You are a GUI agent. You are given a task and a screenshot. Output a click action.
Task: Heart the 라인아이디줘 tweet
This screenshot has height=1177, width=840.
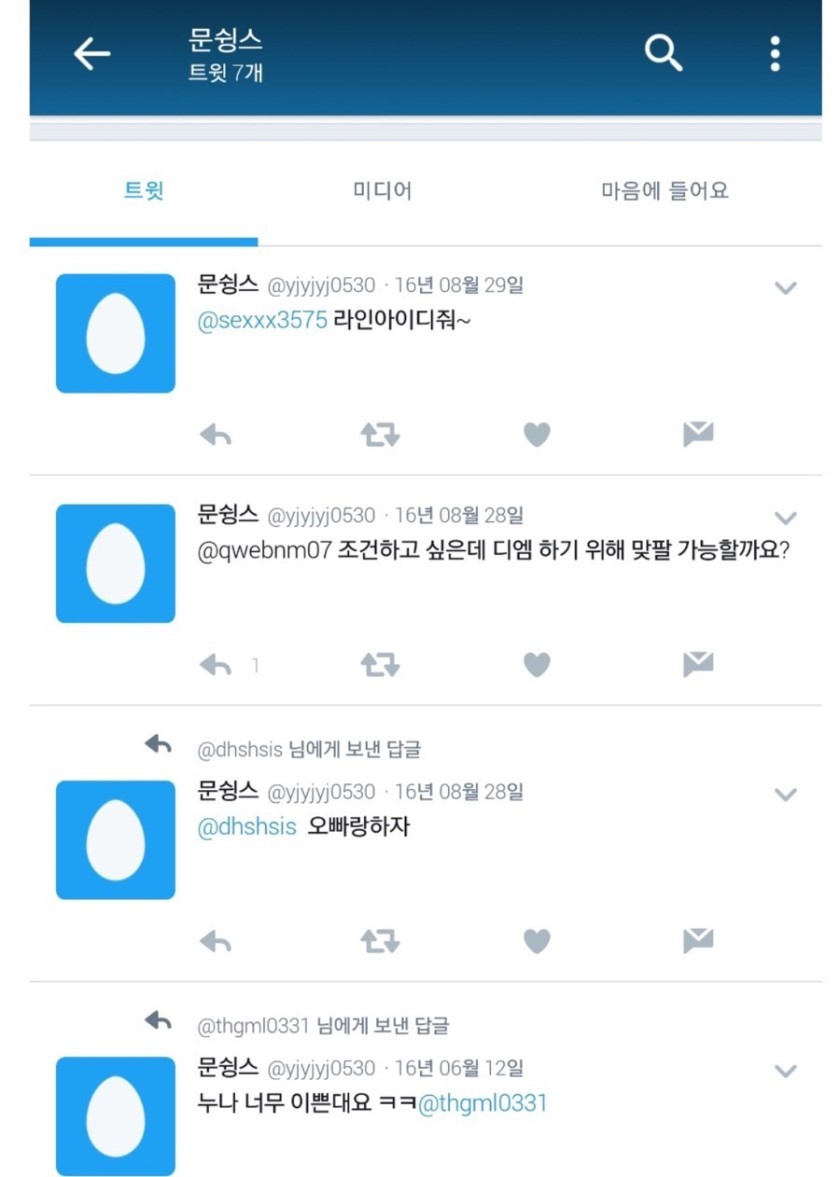537,435
